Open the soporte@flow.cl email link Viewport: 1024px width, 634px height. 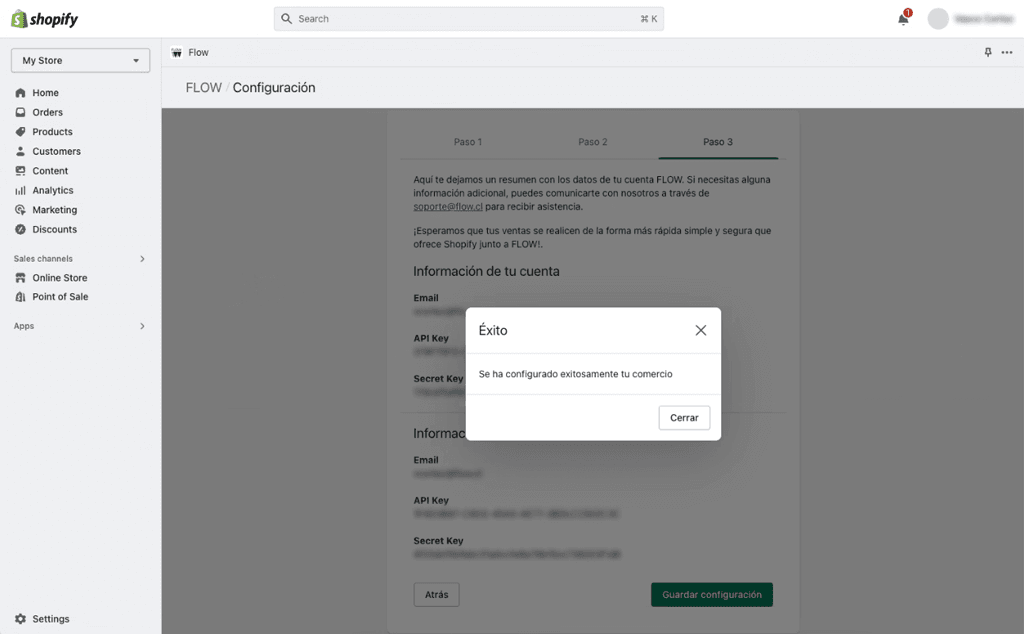(448, 207)
